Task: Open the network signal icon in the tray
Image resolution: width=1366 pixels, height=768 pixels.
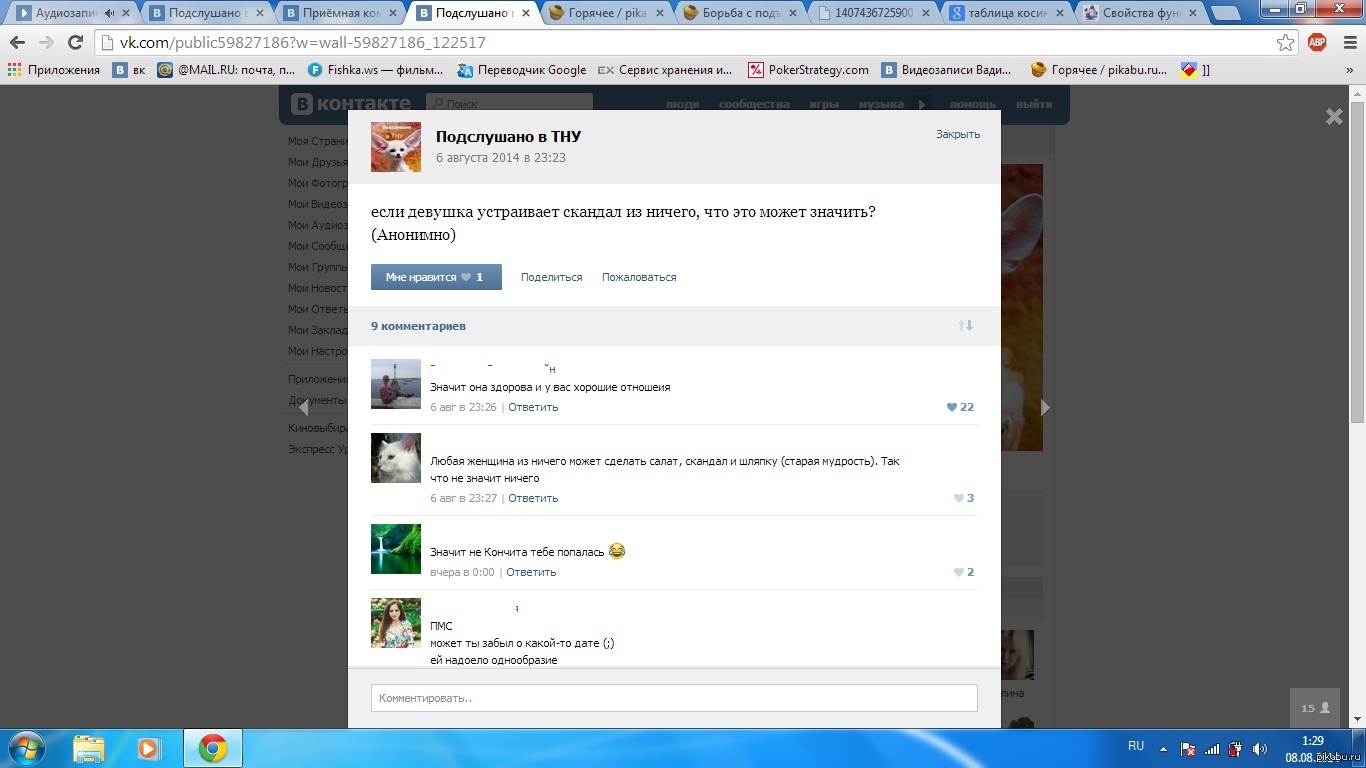Action: pyautogui.click(x=1212, y=748)
